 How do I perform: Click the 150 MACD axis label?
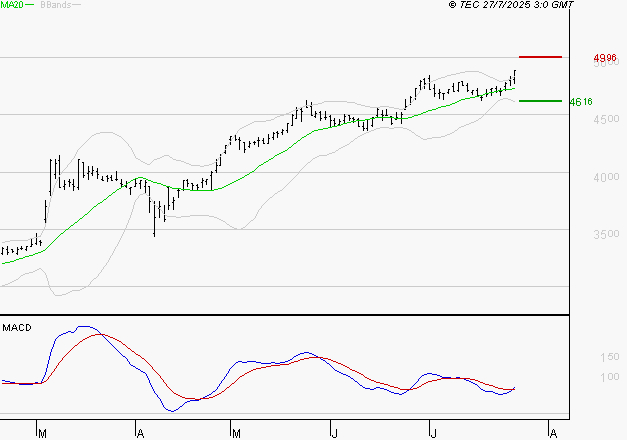(609, 357)
